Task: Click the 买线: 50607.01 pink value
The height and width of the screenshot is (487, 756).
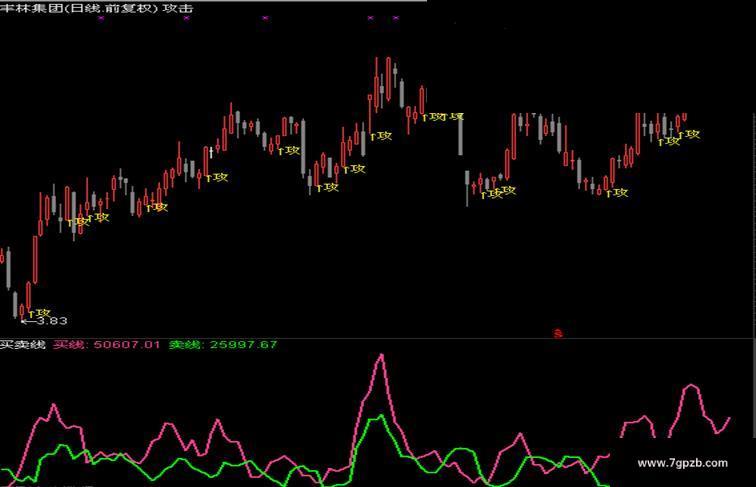Action: (107, 345)
